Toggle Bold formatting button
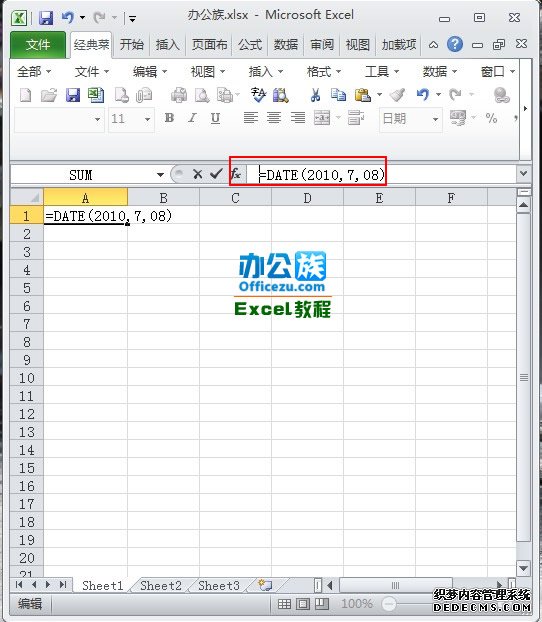This screenshot has height=622, width=542. click(169, 118)
